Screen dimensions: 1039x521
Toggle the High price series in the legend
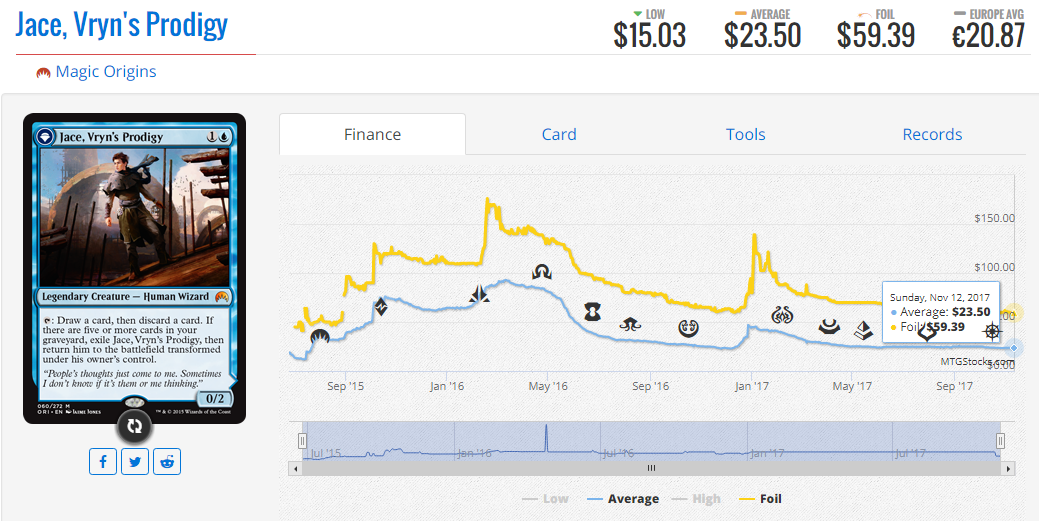[x=696, y=498]
